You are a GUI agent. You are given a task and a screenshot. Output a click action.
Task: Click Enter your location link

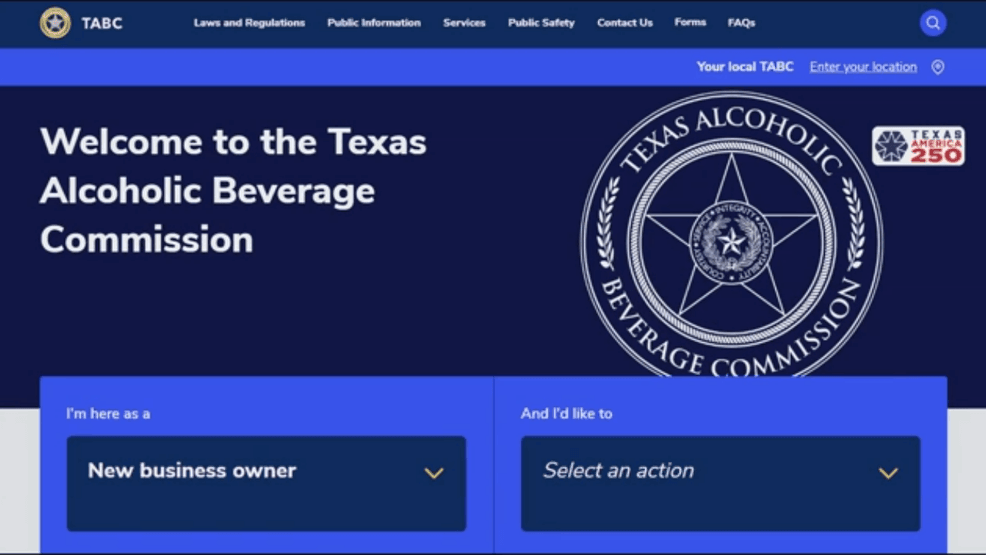point(863,67)
